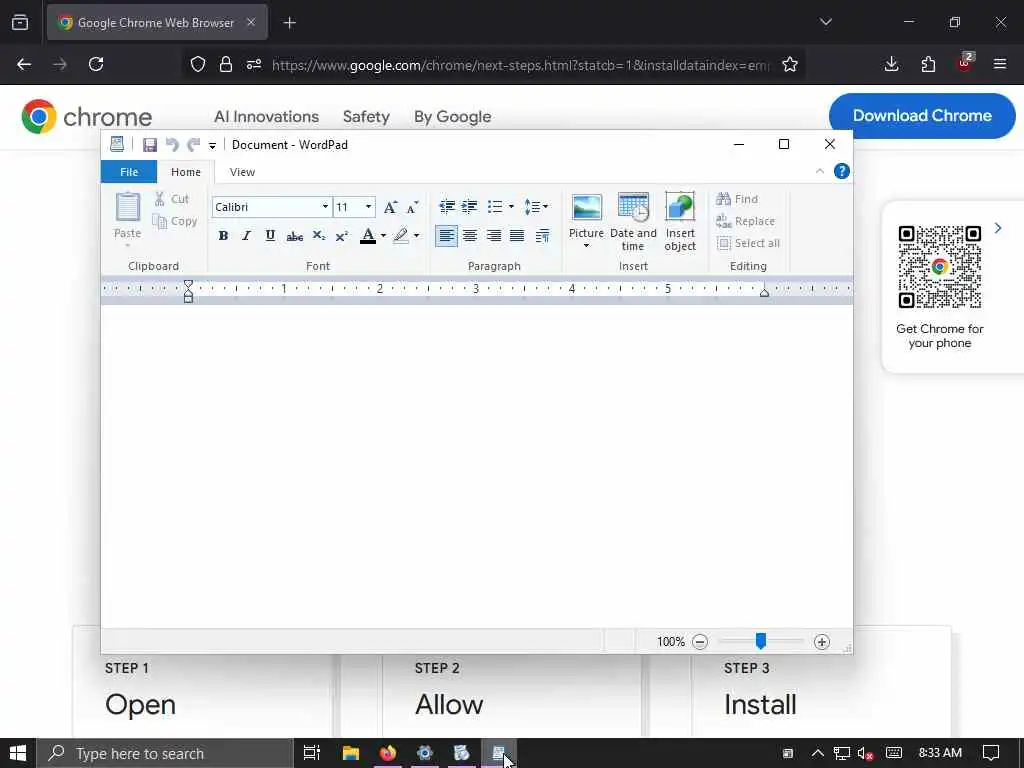Toggle Subscript formatting
Viewport: 1024px width, 768px height.
319,236
